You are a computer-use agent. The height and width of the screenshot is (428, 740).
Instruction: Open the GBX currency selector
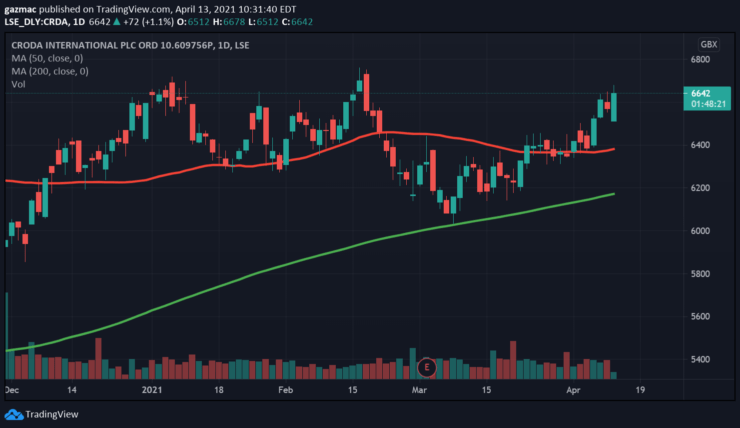click(x=708, y=44)
